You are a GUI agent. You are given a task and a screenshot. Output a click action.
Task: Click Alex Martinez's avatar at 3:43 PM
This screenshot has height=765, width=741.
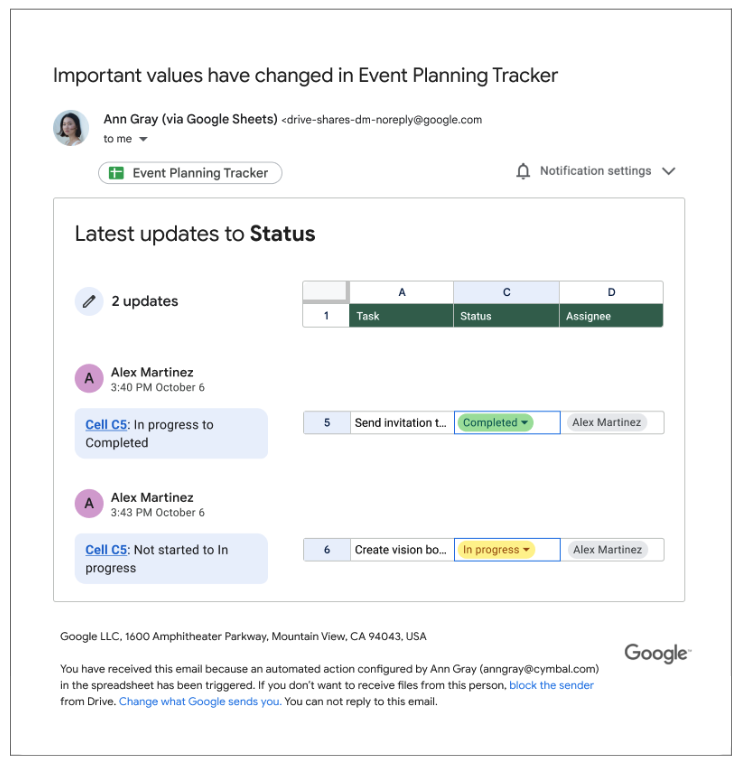click(89, 504)
